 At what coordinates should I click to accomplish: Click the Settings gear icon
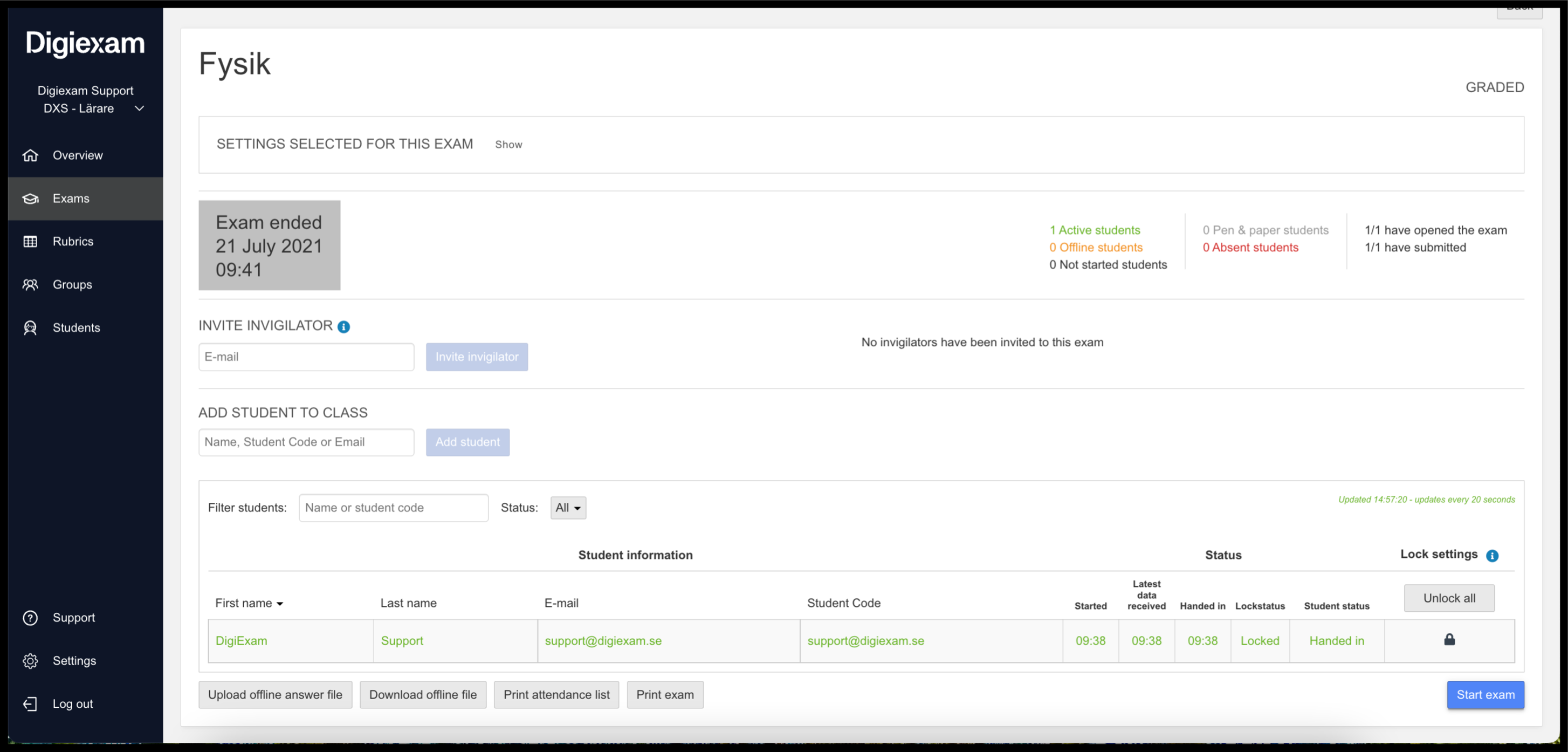(x=30, y=661)
